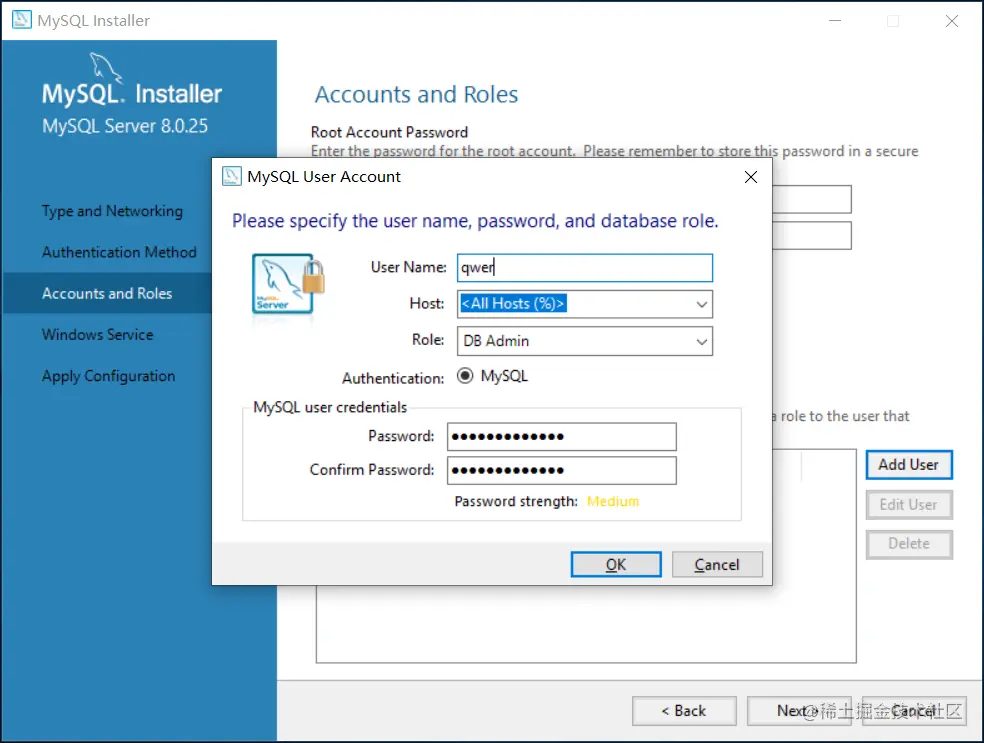Image resolution: width=984 pixels, height=743 pixels.
Task: Click the MySQL Server 8.0.25 version text
Action: [125, 126]
